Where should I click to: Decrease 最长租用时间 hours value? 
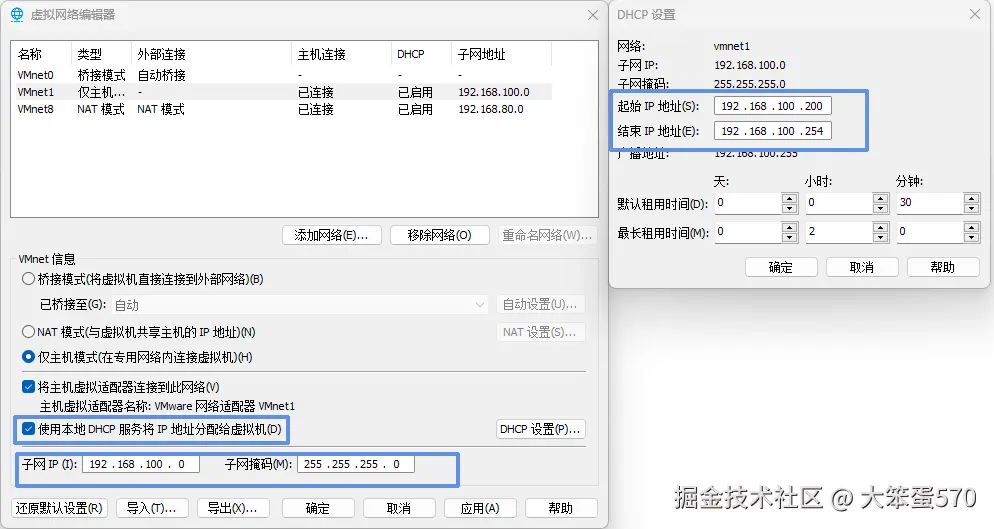pyautogui.click(x=881, y=237)
